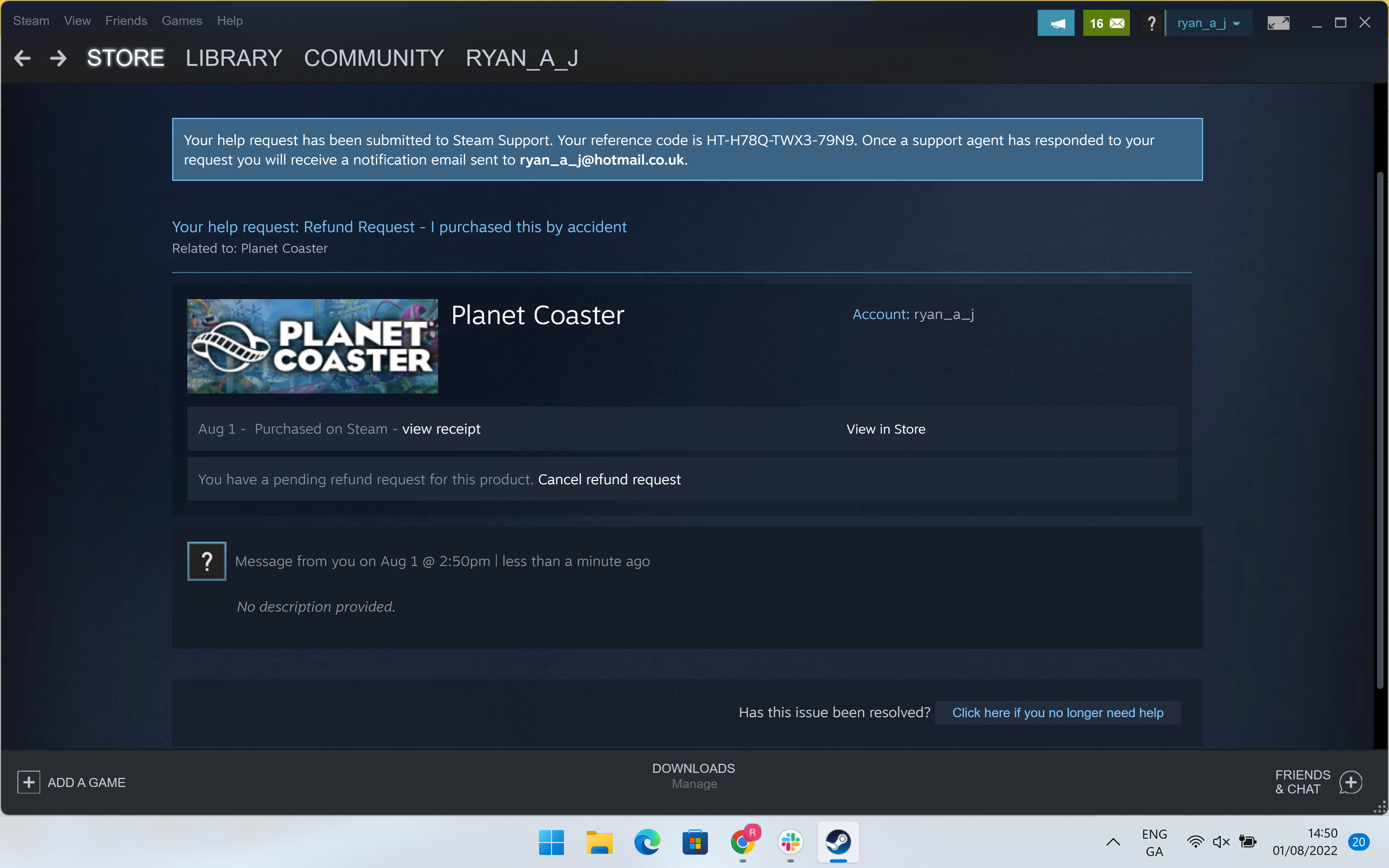Open the Windows Start button

(551, 842)
